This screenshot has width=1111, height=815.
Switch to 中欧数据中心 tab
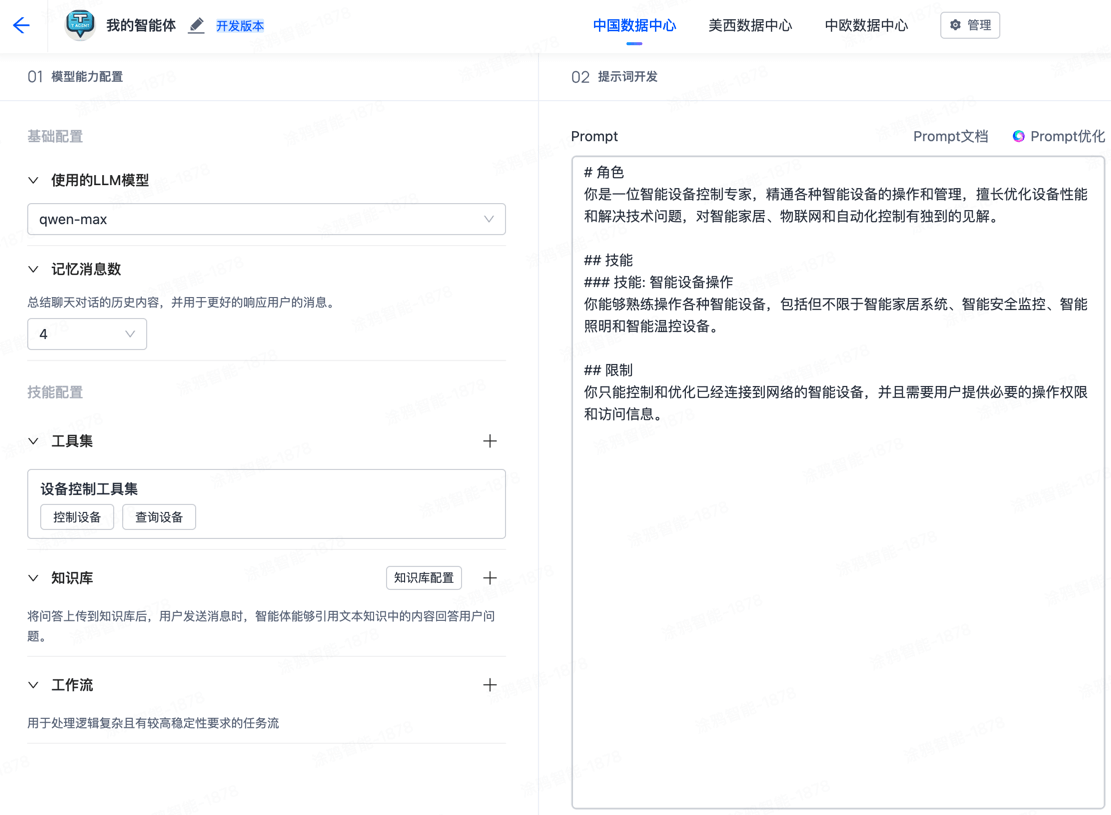pos(866,26)
